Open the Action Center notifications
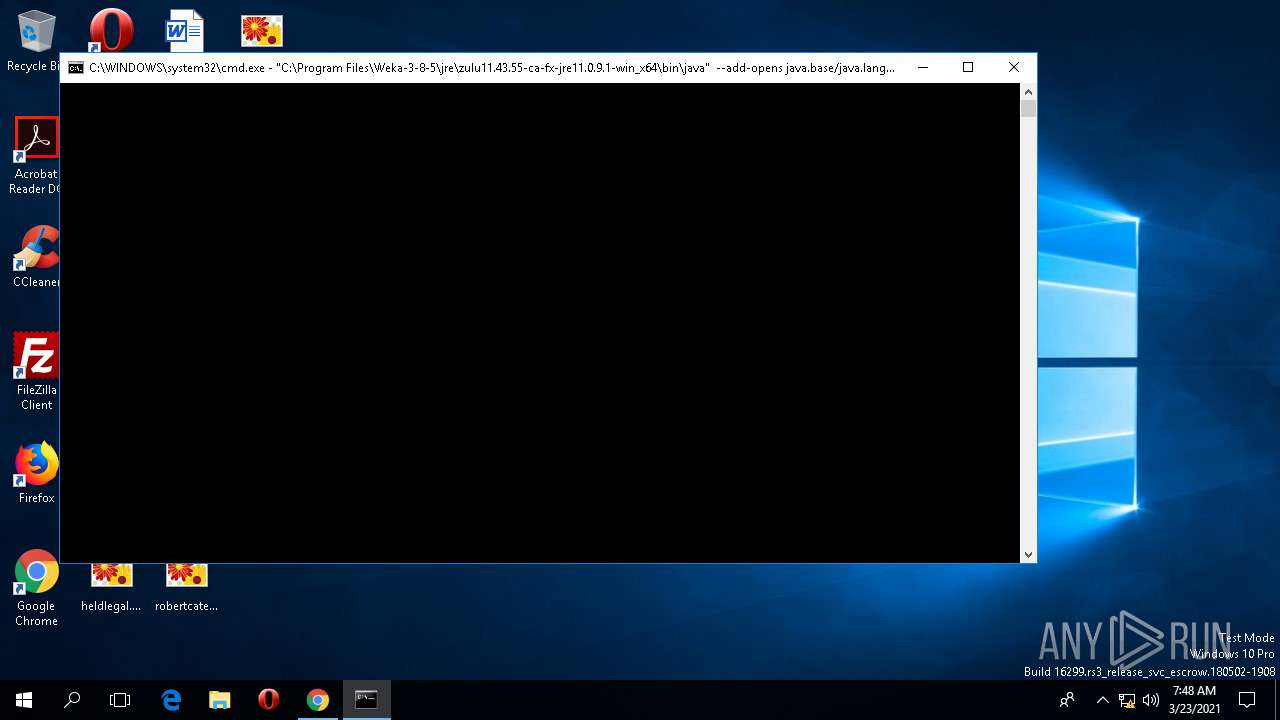The width and height of the screenshot is (1280, 720). 1247,700
